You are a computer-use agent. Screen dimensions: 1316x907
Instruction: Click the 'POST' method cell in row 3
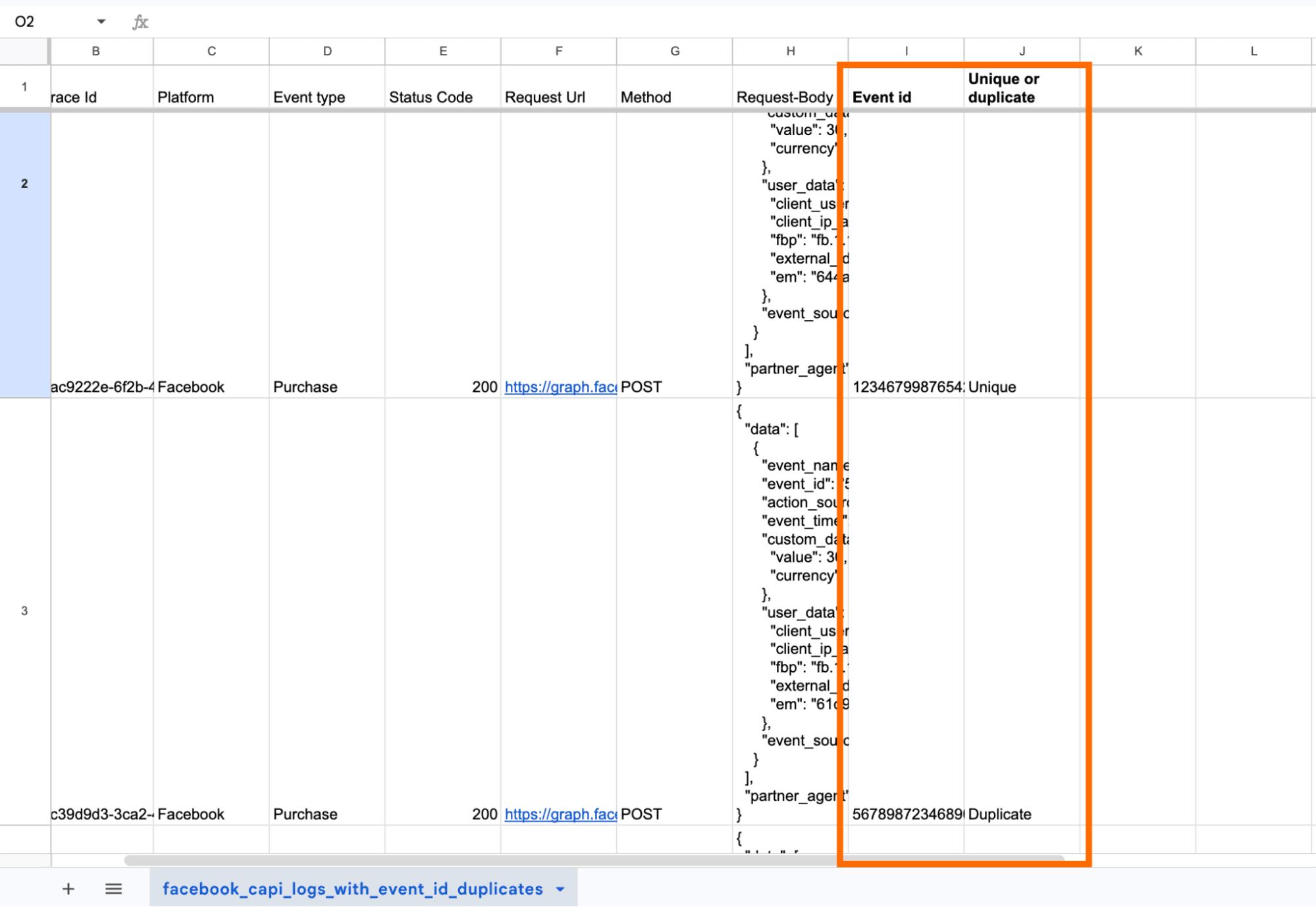pyautogui.click(x=675, y=611)
